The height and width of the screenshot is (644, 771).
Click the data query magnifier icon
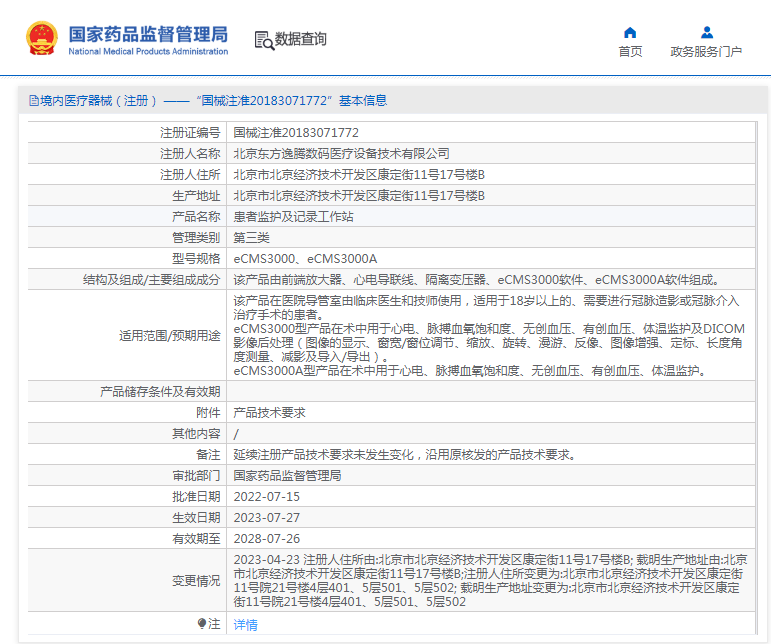pyautogui.click(x=264, y=40)
